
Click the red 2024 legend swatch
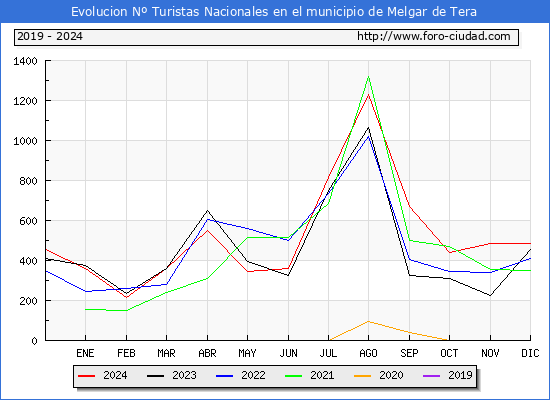pos(87,376)
